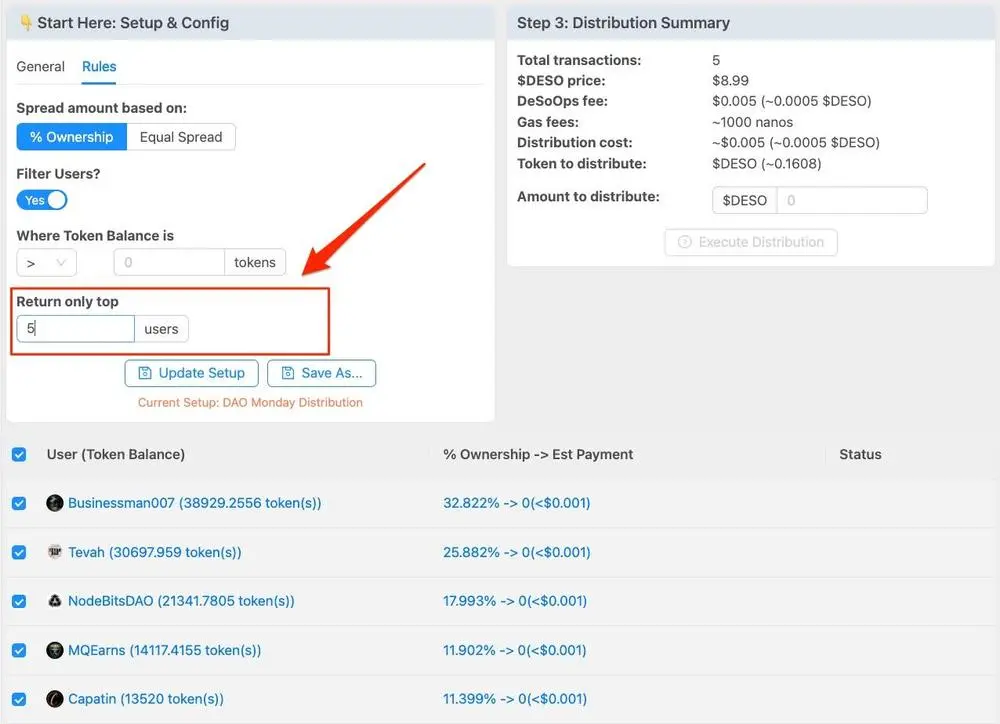1000x724 pixels.
Task: Click the NodeBitsDAO avatar icon
Action: pyautogui.click(x=55, y=601)
